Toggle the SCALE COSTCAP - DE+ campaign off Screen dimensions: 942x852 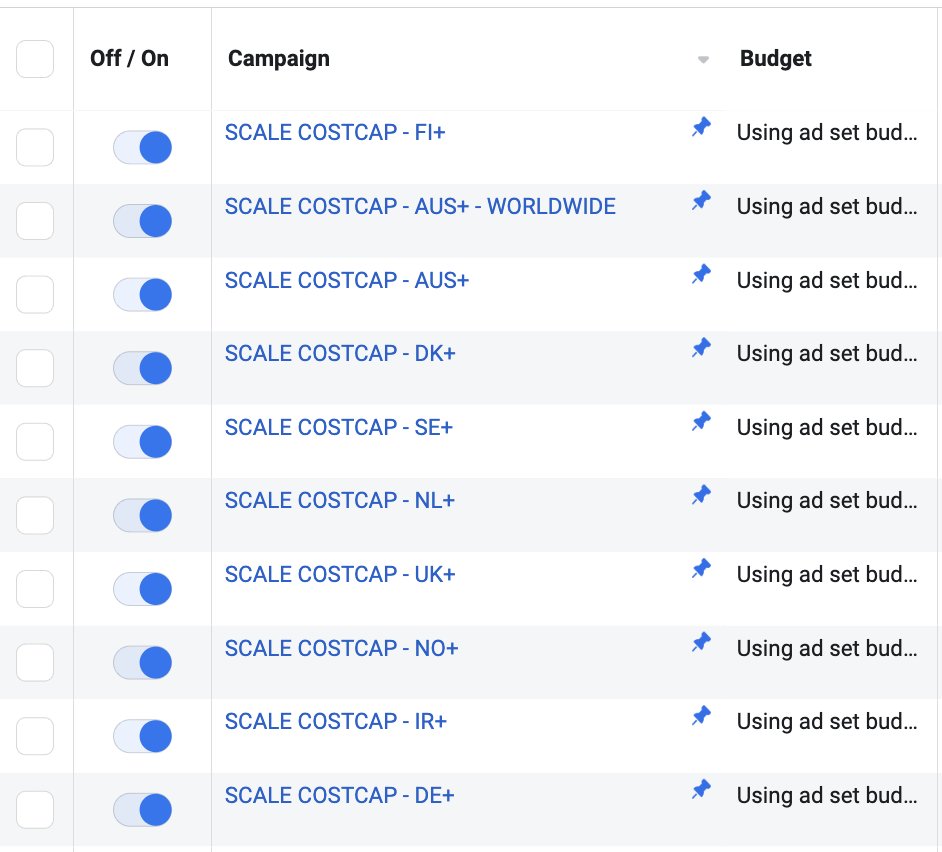142,809
